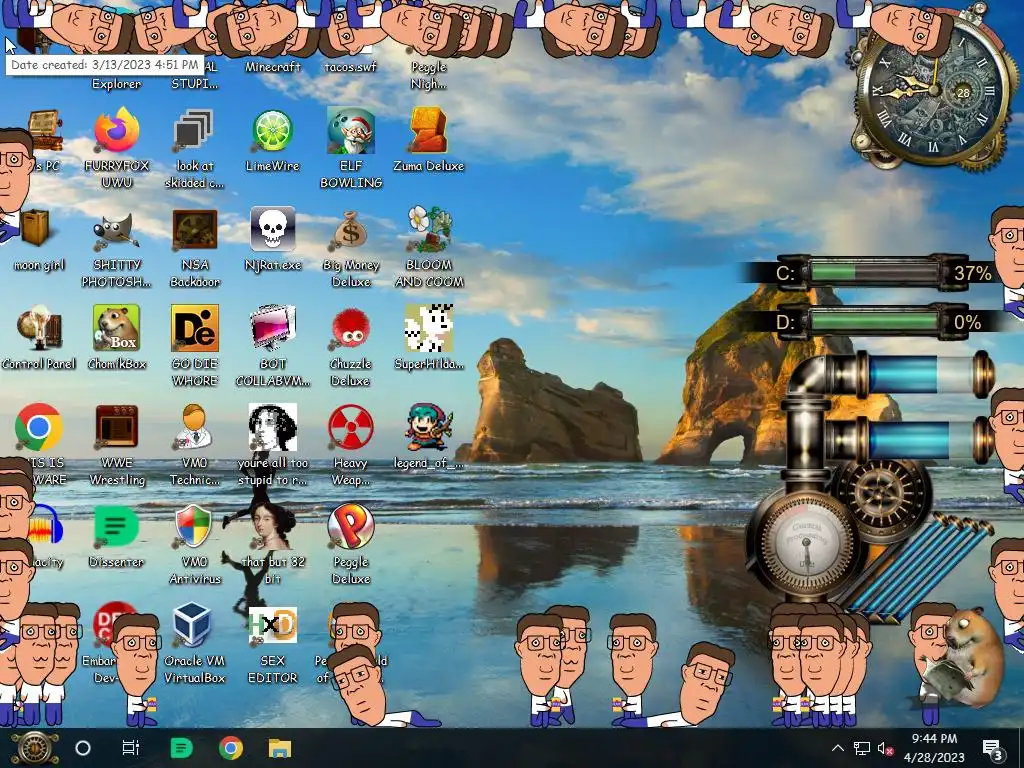Open the VMO Antivirus shield icon
This screenshot has width=1024, height=768.
pyautogui.click(x=194, y=528)
